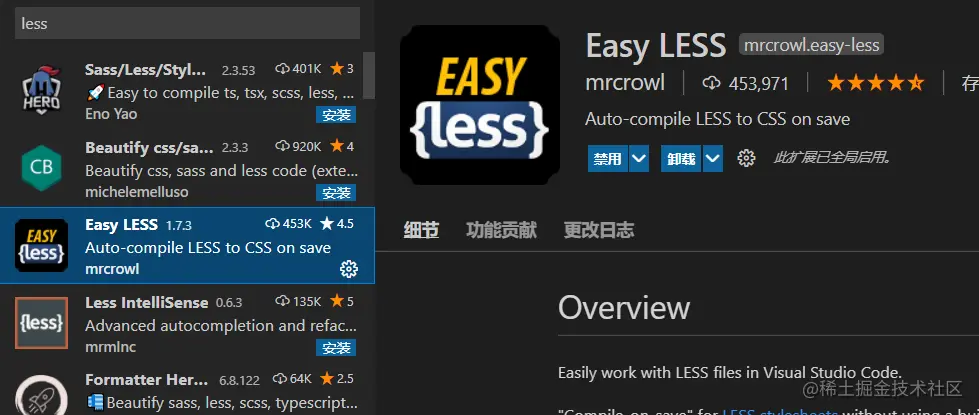Click the 禁用 button to disable Easy LESS

click(608, 159)
